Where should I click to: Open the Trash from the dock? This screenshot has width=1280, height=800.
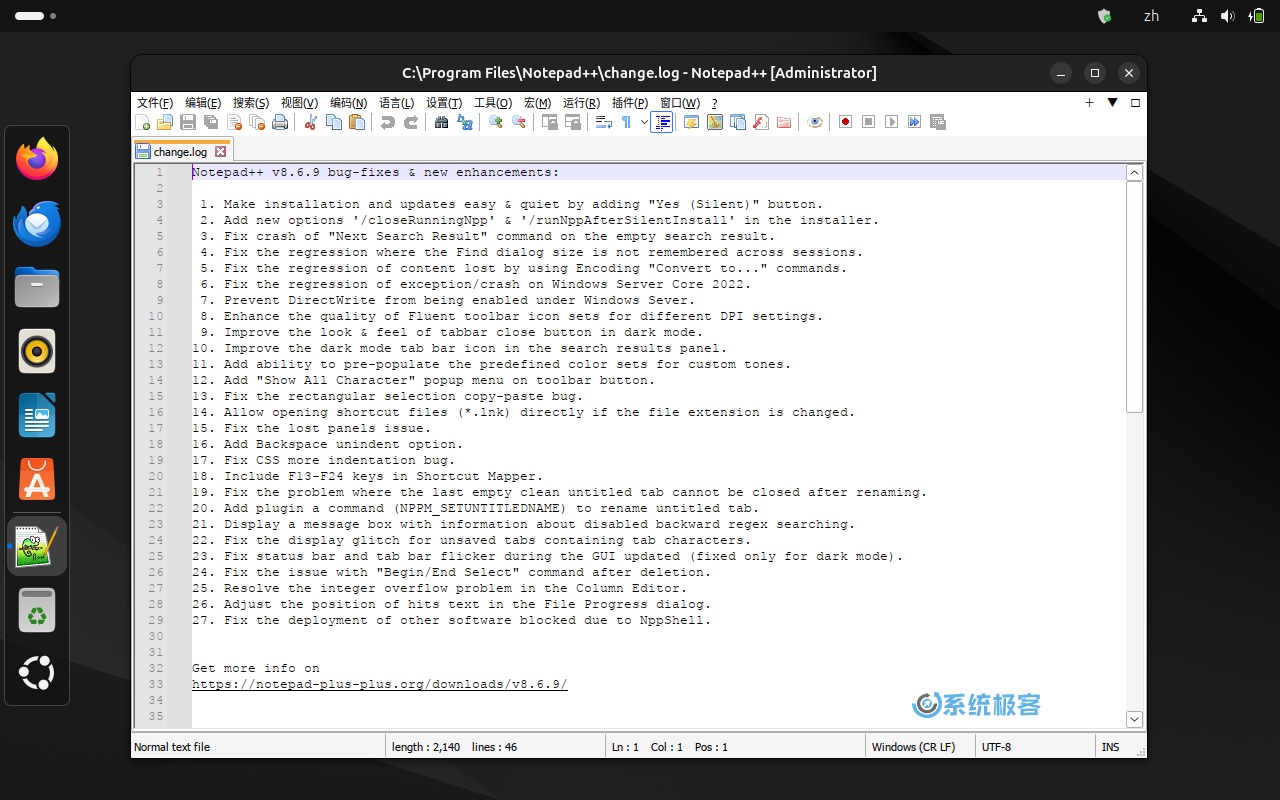(x=37, y=610)
